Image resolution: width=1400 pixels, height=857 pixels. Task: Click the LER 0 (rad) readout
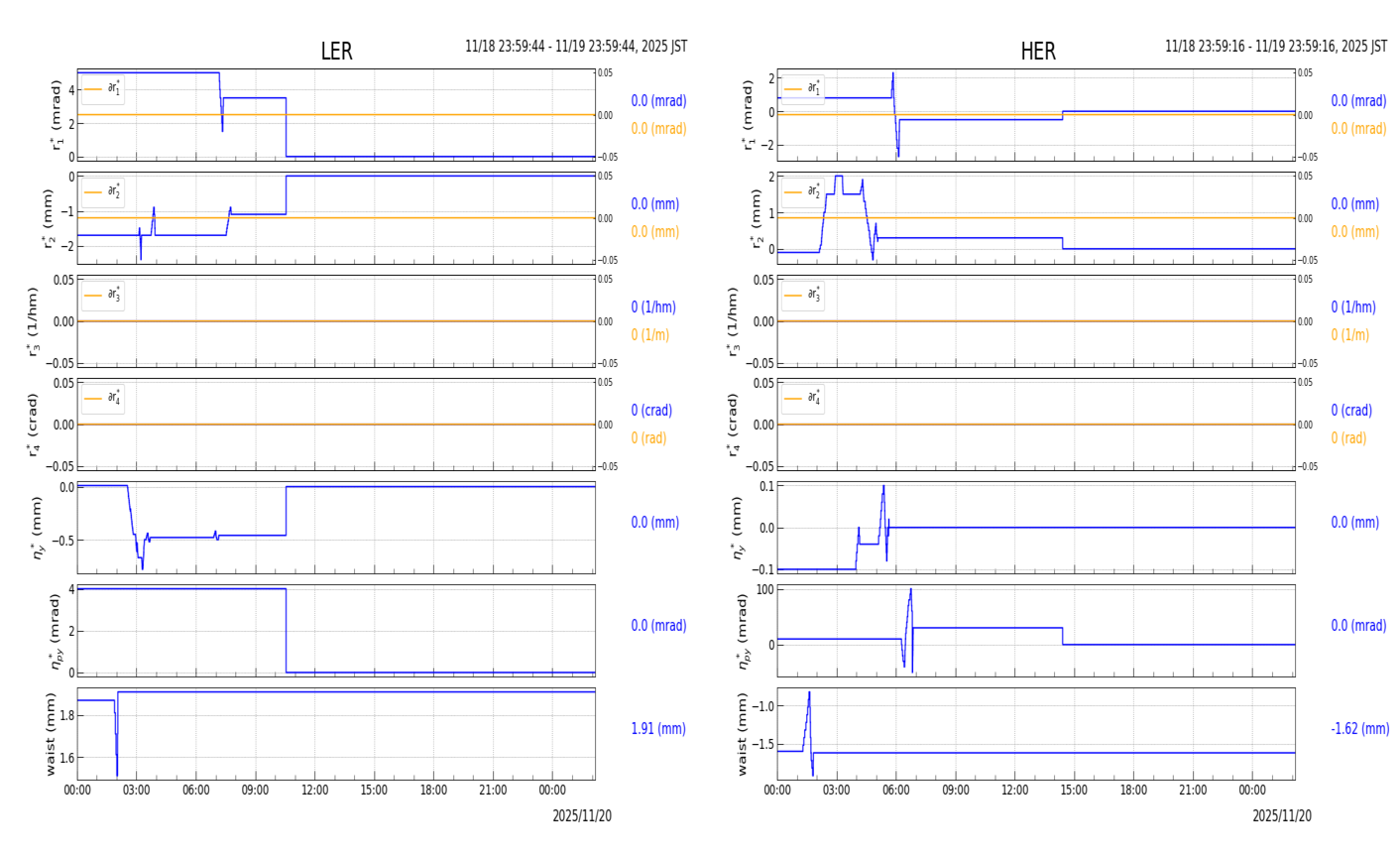tap(648, 438)
